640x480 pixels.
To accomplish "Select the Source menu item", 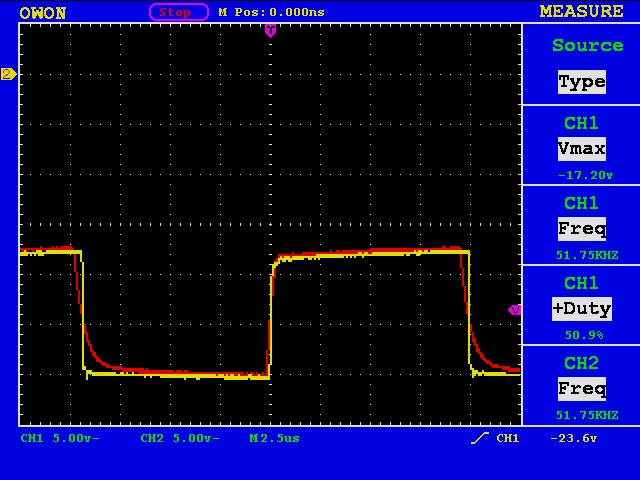I will (x=588, y=45).
